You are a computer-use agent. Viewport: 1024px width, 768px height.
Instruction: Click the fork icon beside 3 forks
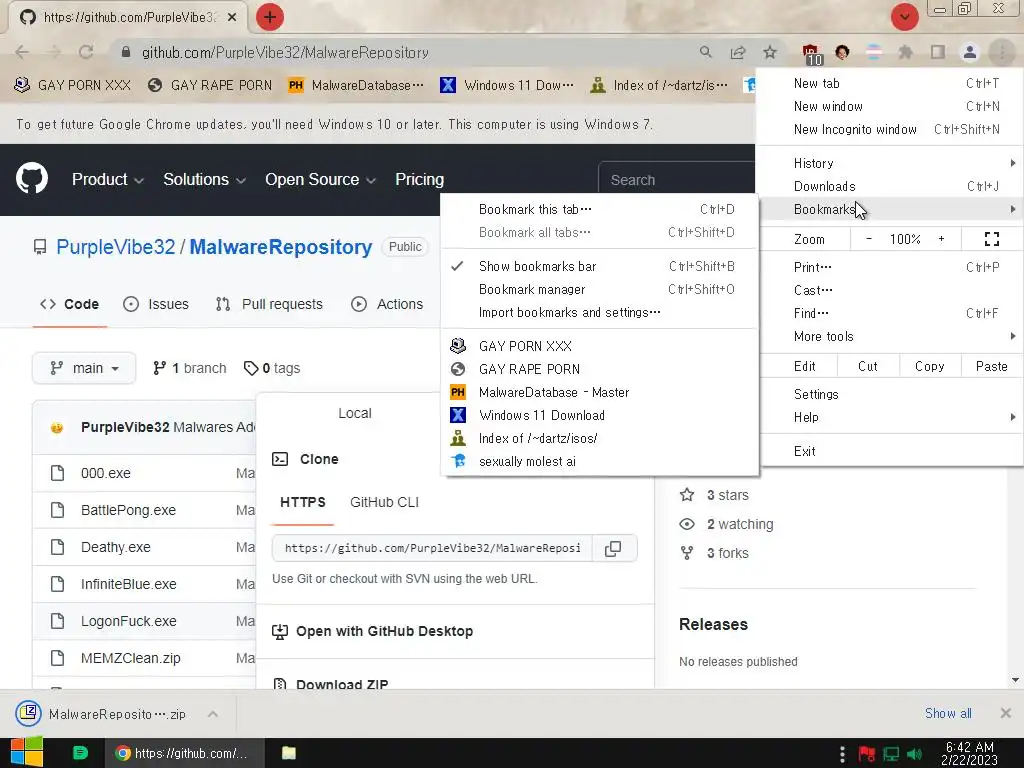click(x=687, y=553)
